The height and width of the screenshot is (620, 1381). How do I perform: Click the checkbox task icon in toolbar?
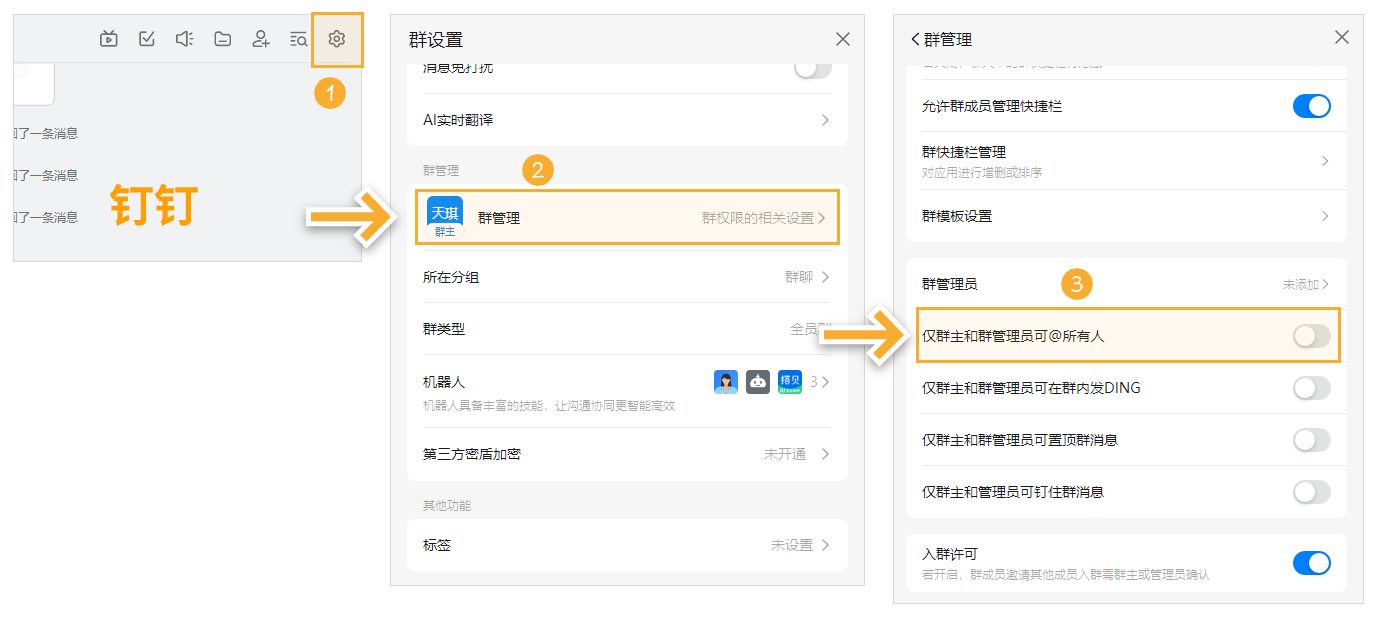pos(147,39)
